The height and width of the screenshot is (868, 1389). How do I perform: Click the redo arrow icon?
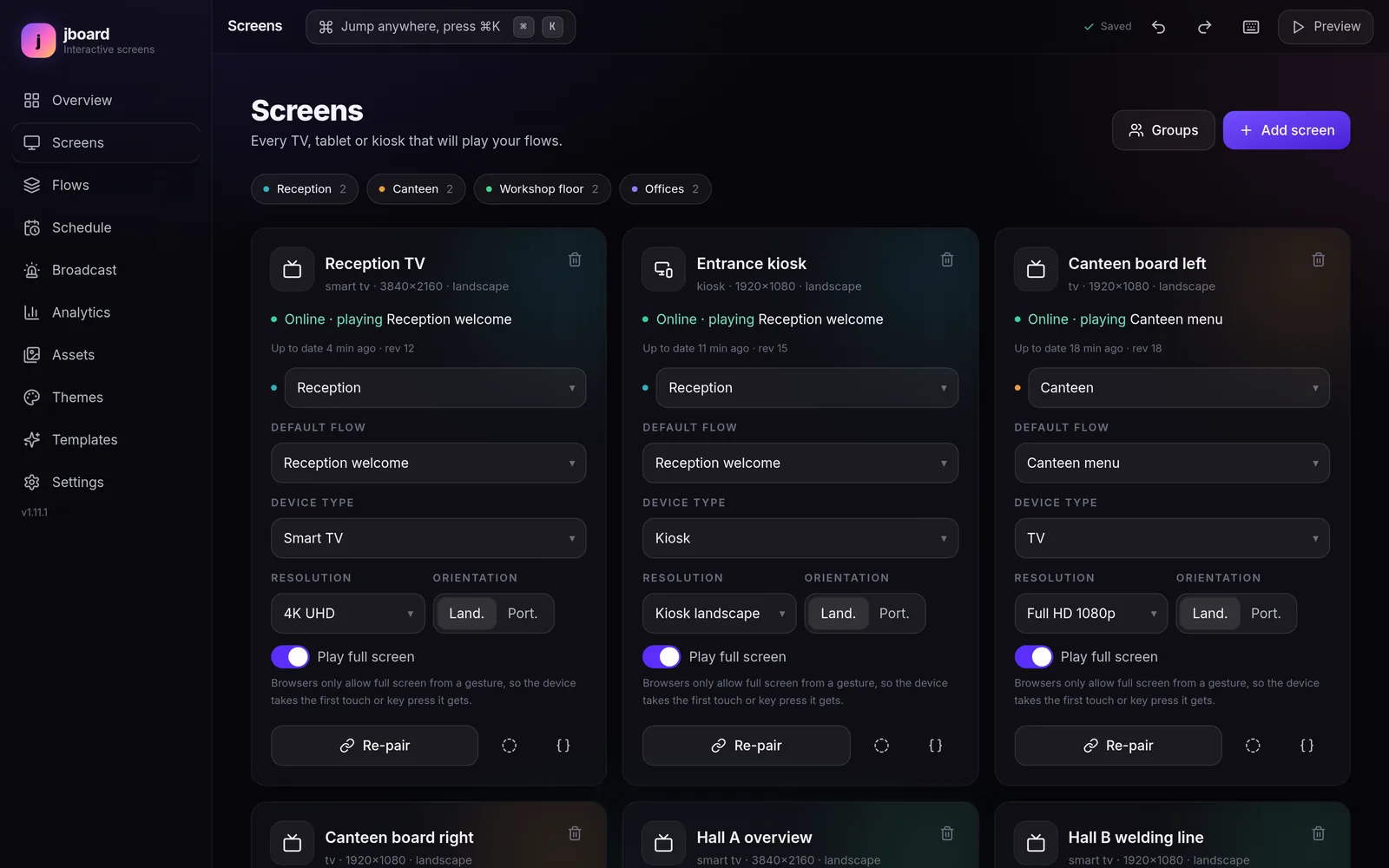[1204, 27]
